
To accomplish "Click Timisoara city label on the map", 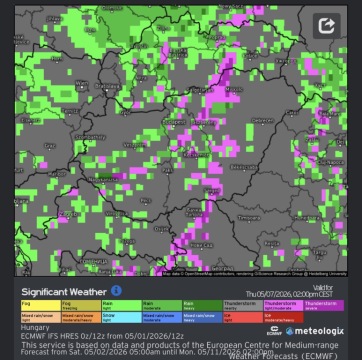I will [x=249, y=218].
